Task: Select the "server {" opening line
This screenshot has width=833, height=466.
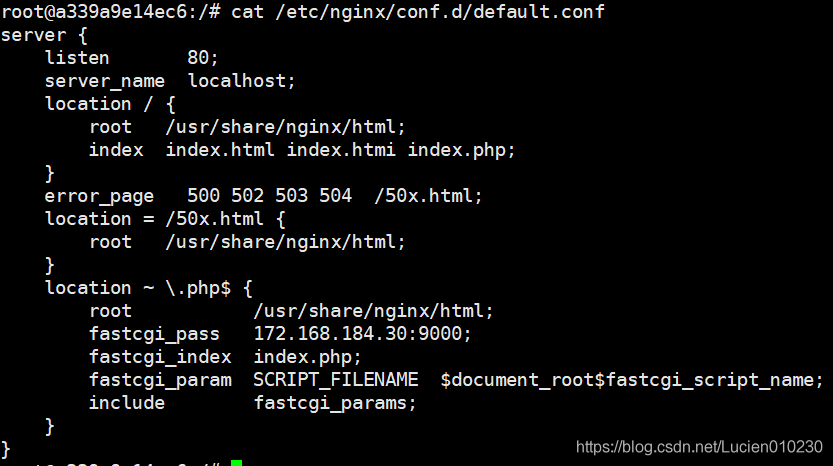Action: [x=33, y=35]
